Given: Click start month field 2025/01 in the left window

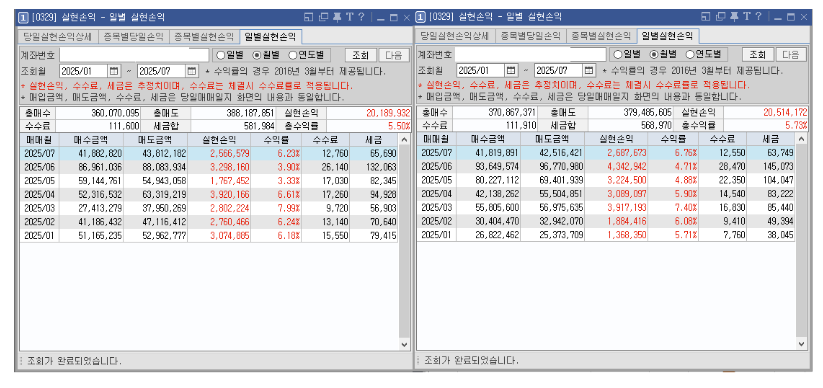Looking at the screenshot, I should (84, 71).
